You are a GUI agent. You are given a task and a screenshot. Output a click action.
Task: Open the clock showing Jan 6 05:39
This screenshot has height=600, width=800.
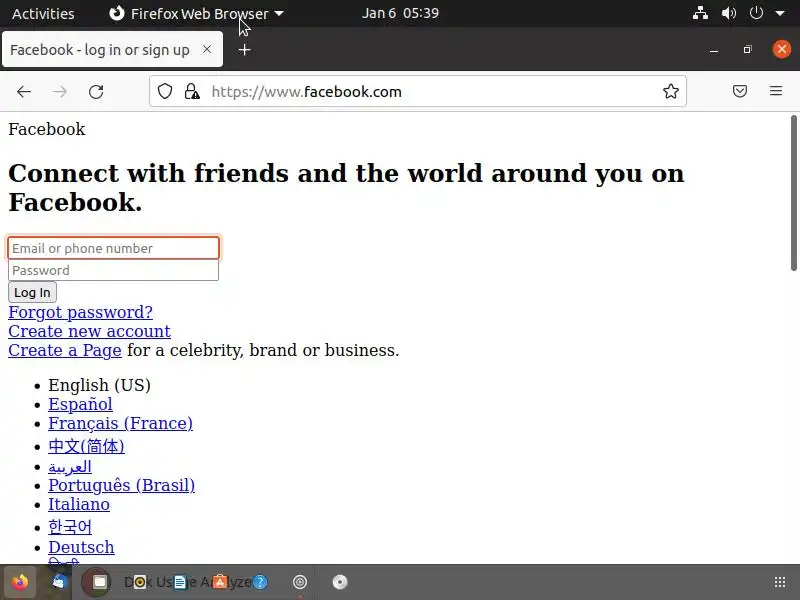(400, 13)
